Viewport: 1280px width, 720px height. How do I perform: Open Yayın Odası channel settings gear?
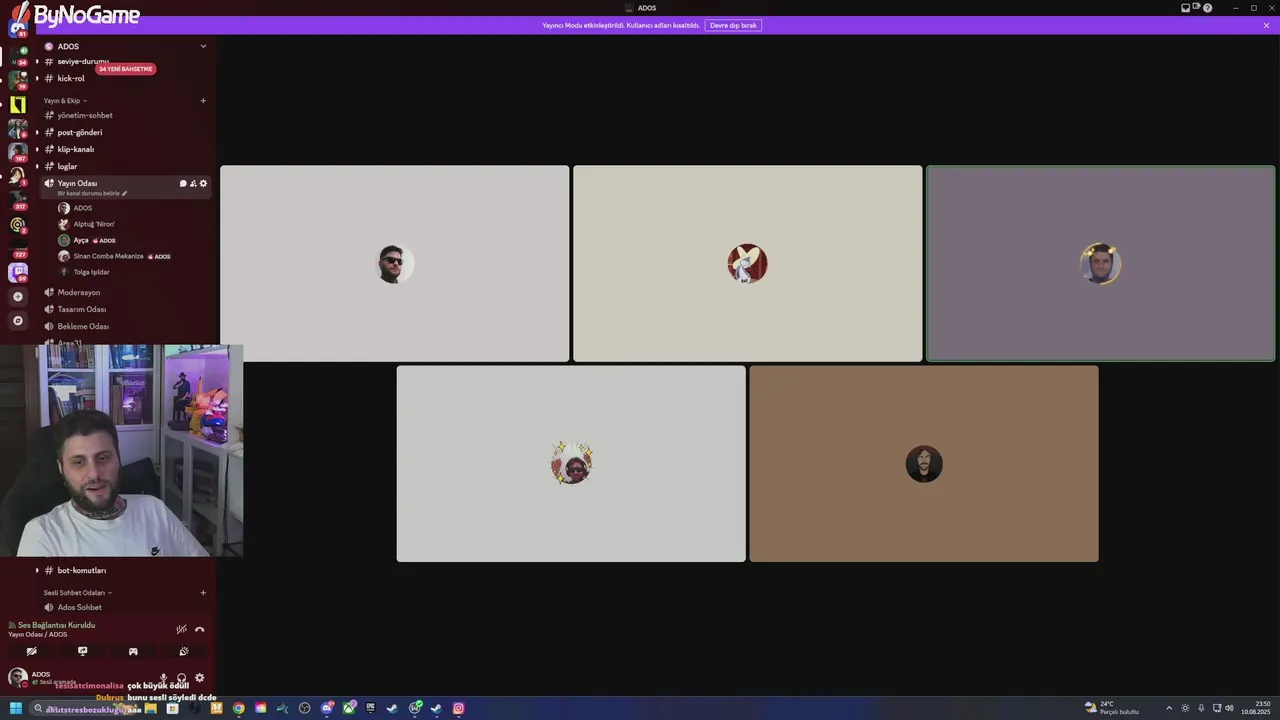pos(203,184)
